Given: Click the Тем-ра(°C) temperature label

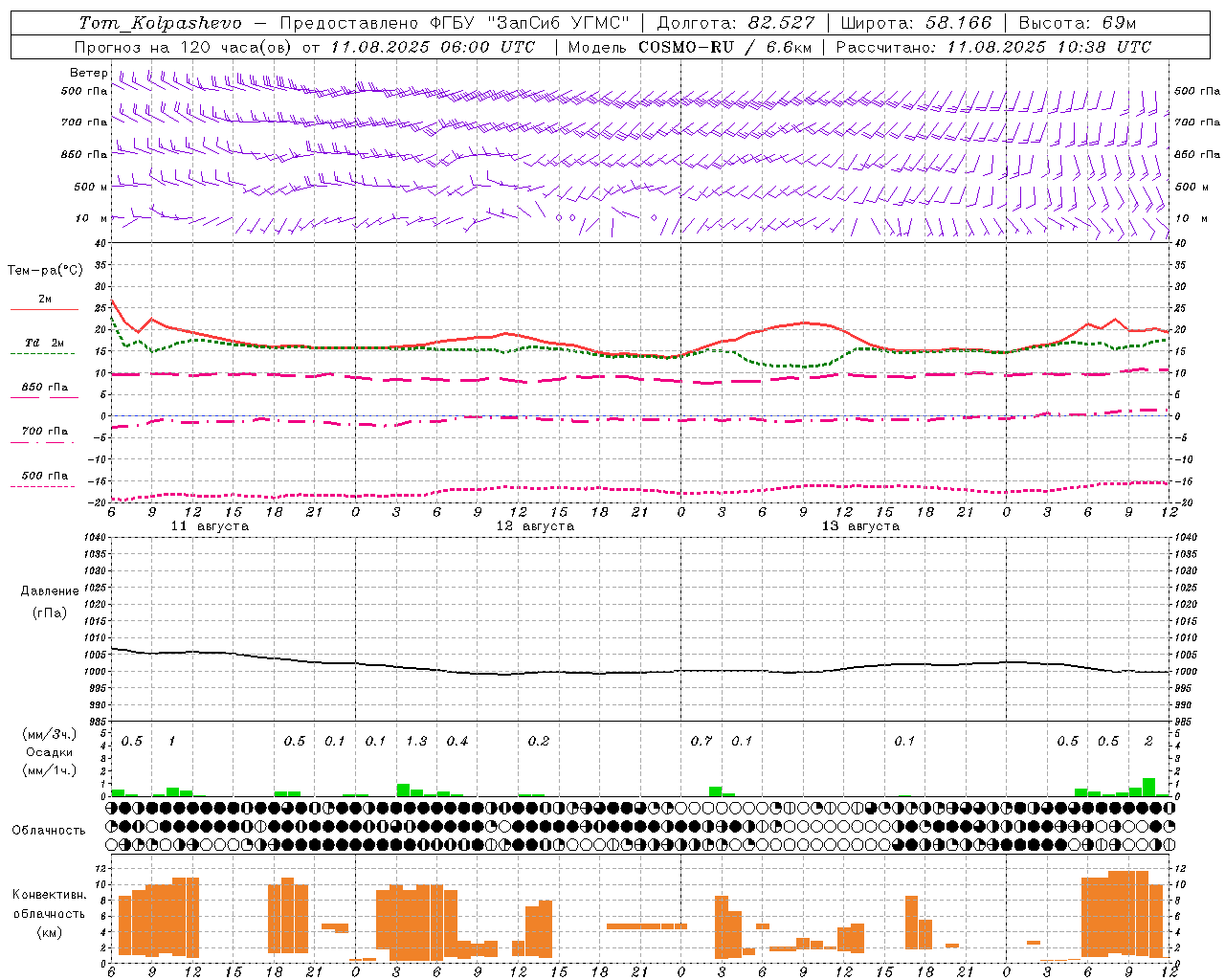Looking at the screenshot, I should [45, 271].
